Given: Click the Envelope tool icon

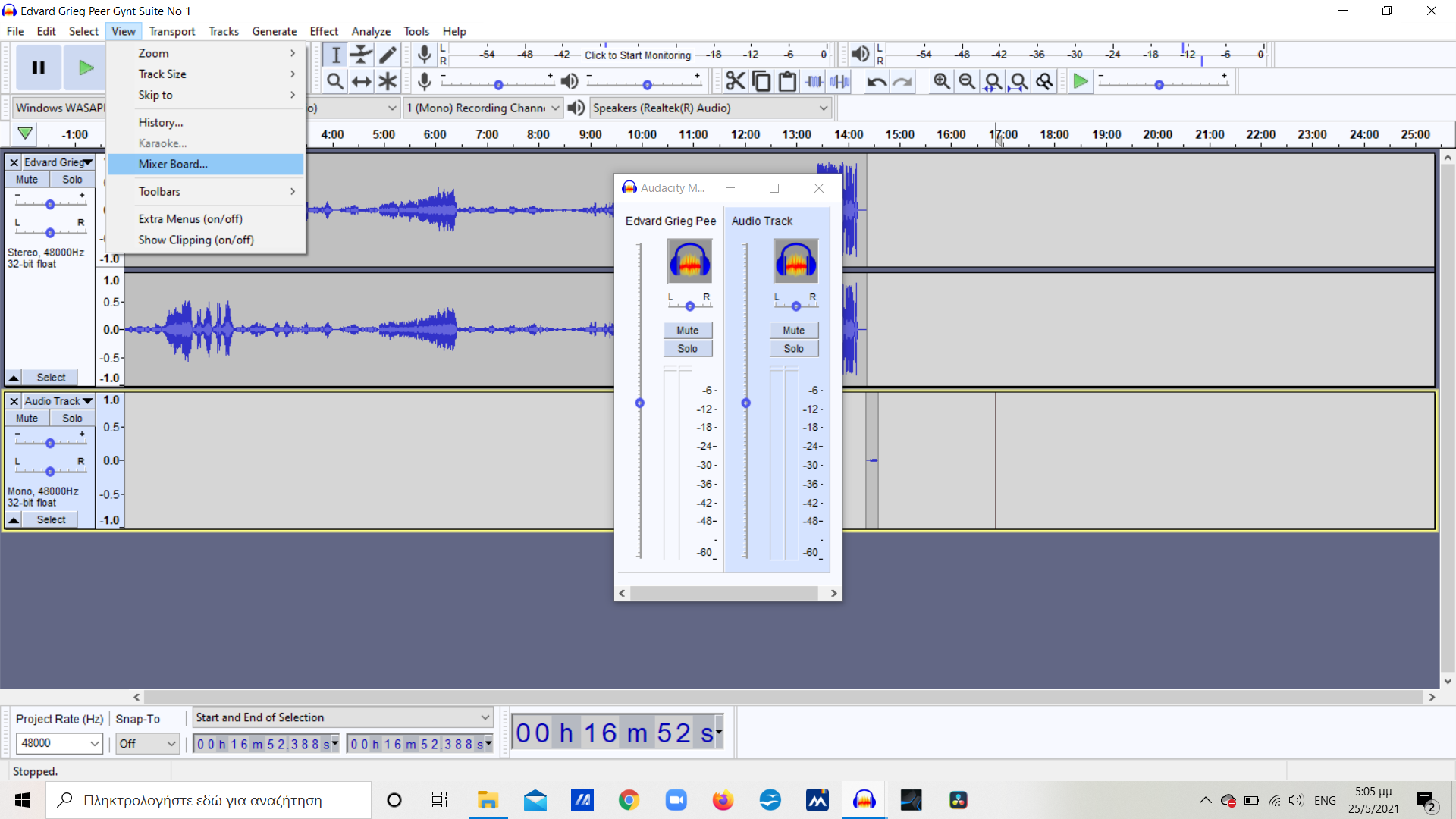Looking at the screenshot, I should tap(362, 55).
